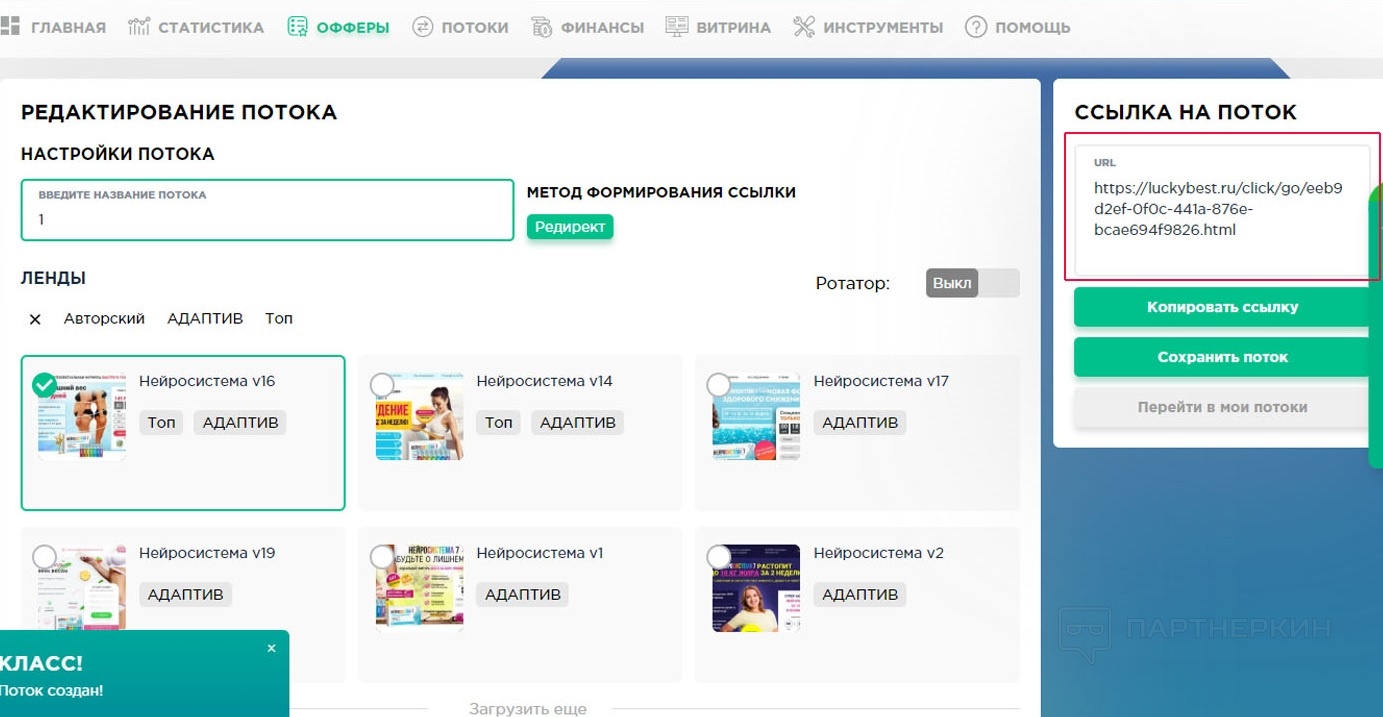1383x717 pixels.
Task: Close the Поток создан notification
Action: coord(271,648)
